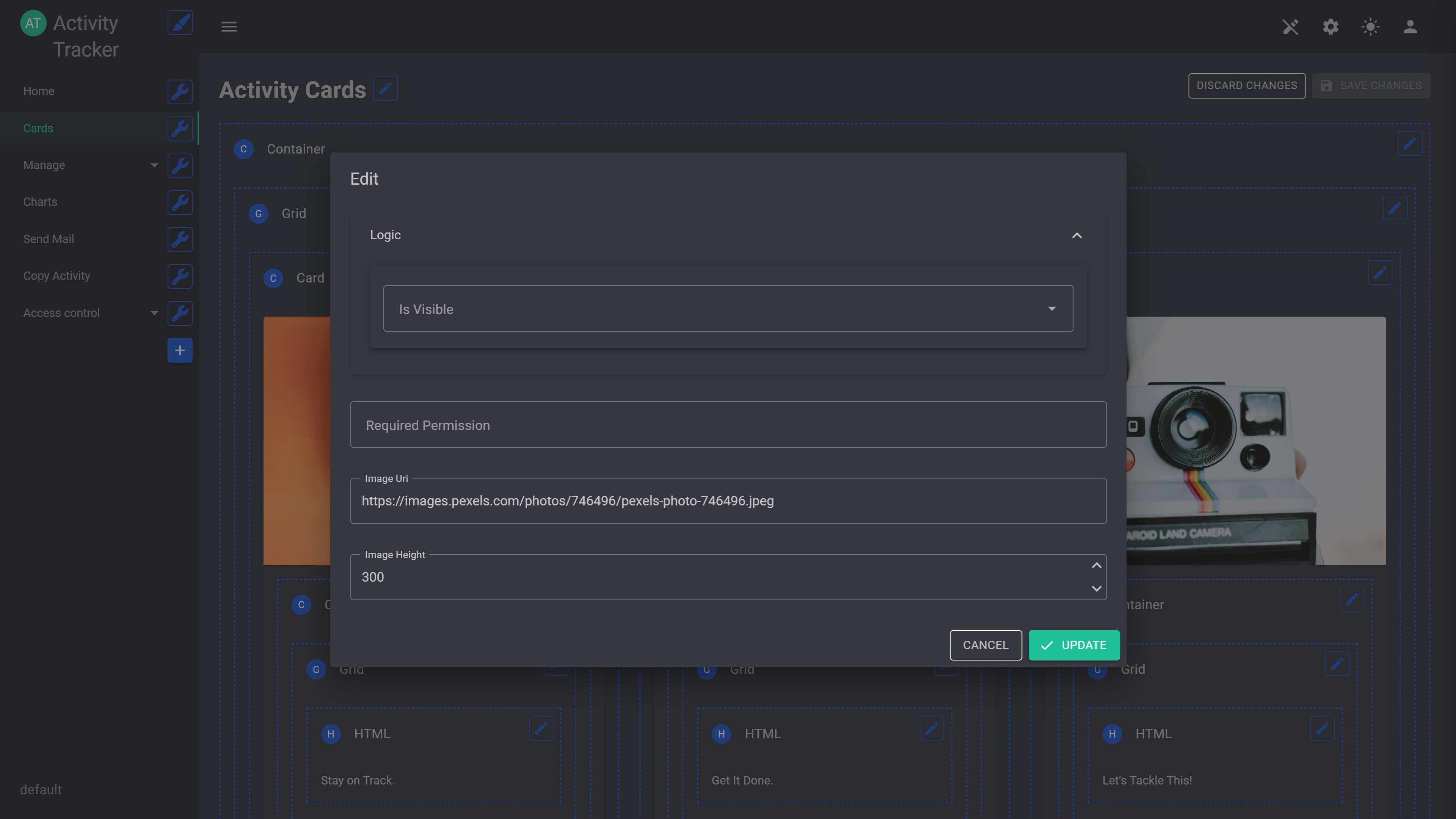Open the Is Visible dropdown
The height and width of the screenshot is (819, 1456).
(728, 309)
